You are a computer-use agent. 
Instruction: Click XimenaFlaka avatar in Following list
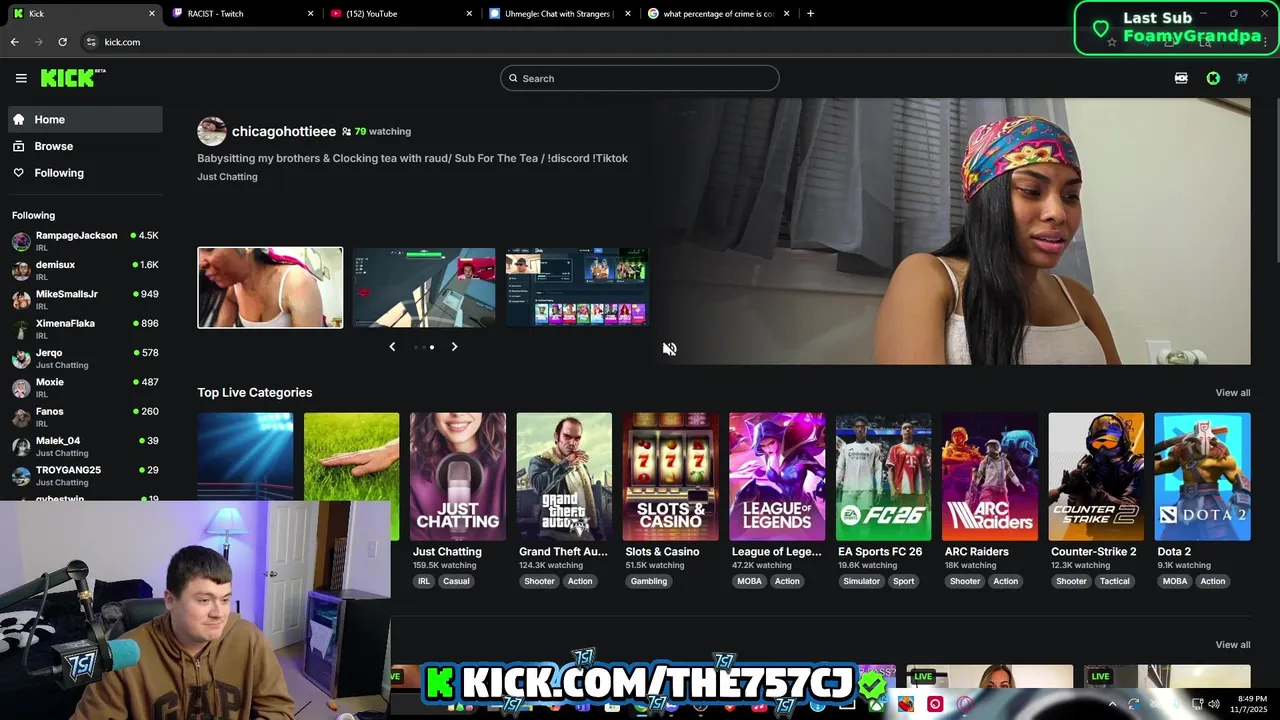pyautogui.click(x=21, y=329)
